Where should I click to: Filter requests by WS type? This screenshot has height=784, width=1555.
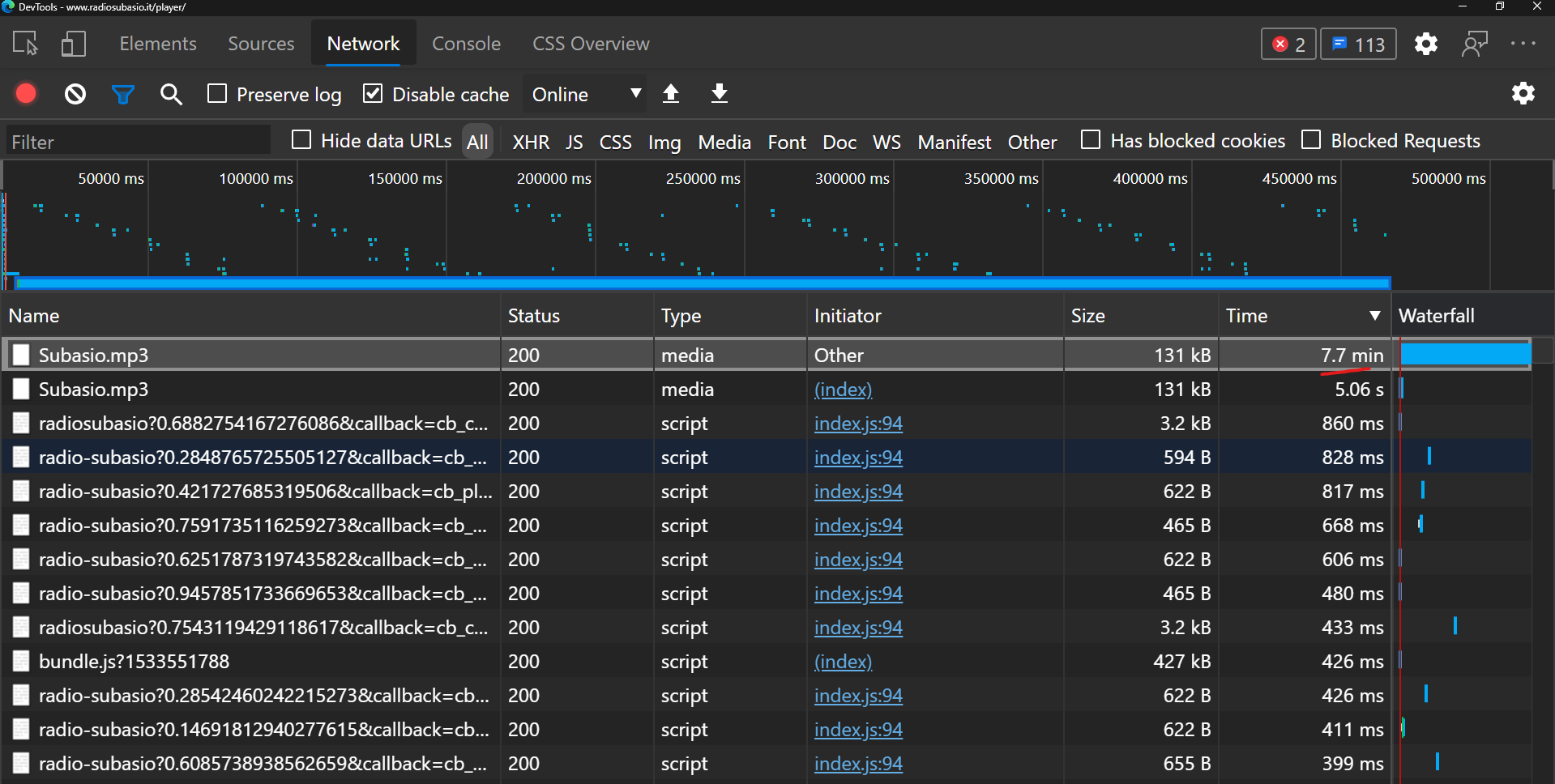coord(886,143)
